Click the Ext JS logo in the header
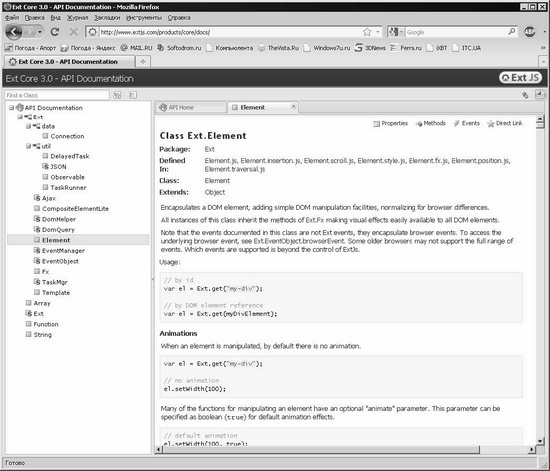The width and height of the screenshot is (550, 471). 521,78
